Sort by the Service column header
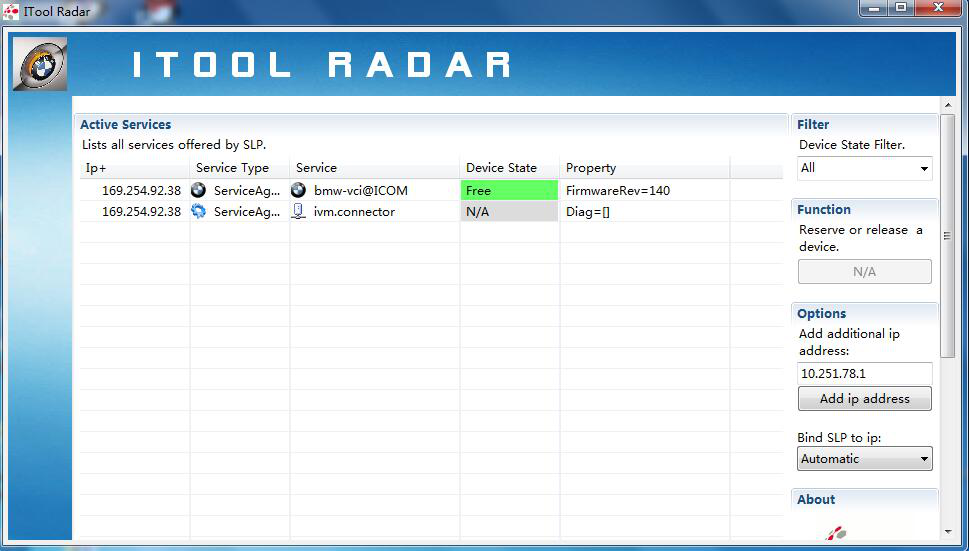This screenshot has height=551, width=969. click(x=375, y=168)
